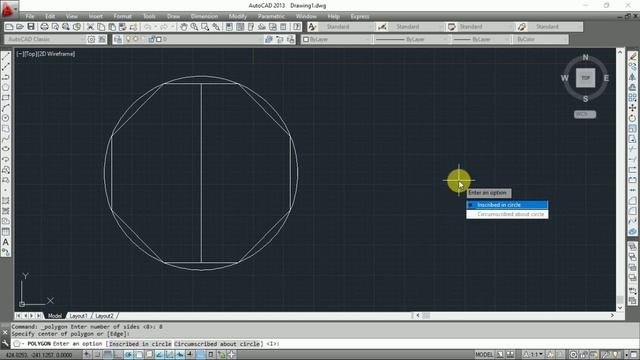Select the Circle draw tool
This screenshot has width=640, height=360.
(x=6, y=118)
